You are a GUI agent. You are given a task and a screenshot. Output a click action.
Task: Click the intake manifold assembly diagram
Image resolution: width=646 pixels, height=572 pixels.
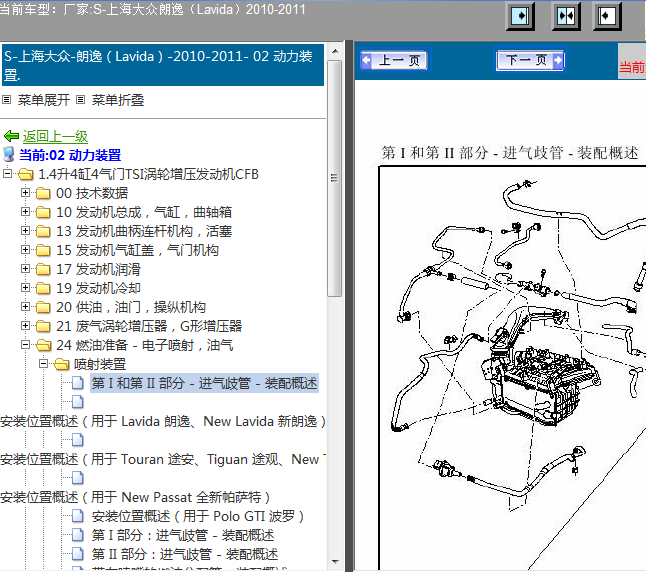click(x=513, y=368)
